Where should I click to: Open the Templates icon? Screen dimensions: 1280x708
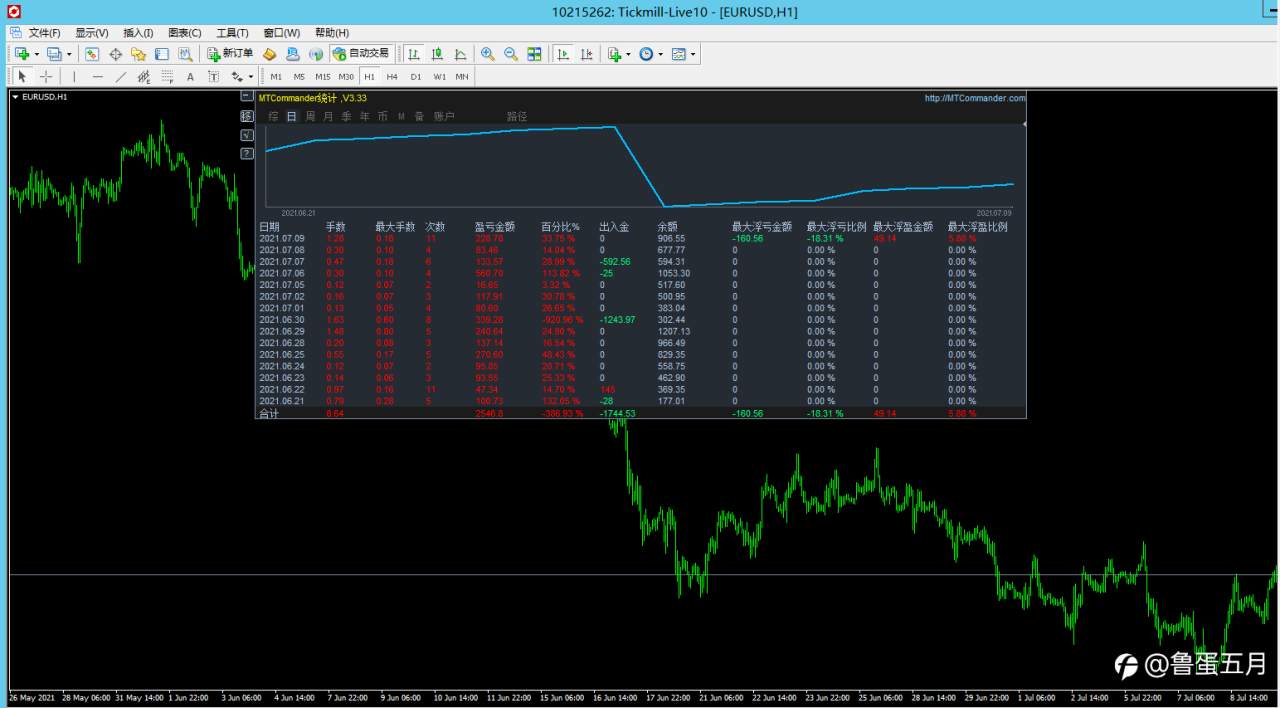(679, 54)
